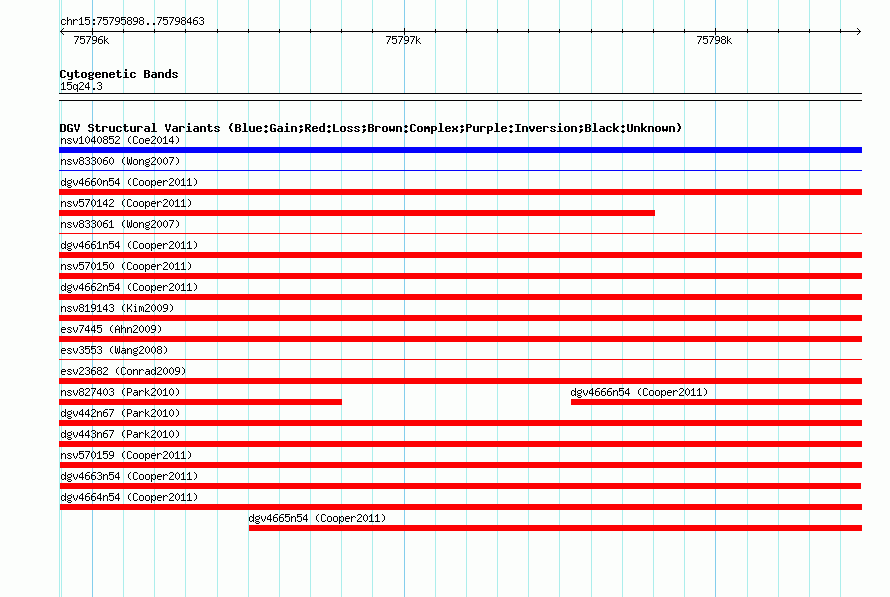Select the nsv827403 (Park2010) label
The height and width of the screenshot is (597, 890).
(x=120, y=392)
